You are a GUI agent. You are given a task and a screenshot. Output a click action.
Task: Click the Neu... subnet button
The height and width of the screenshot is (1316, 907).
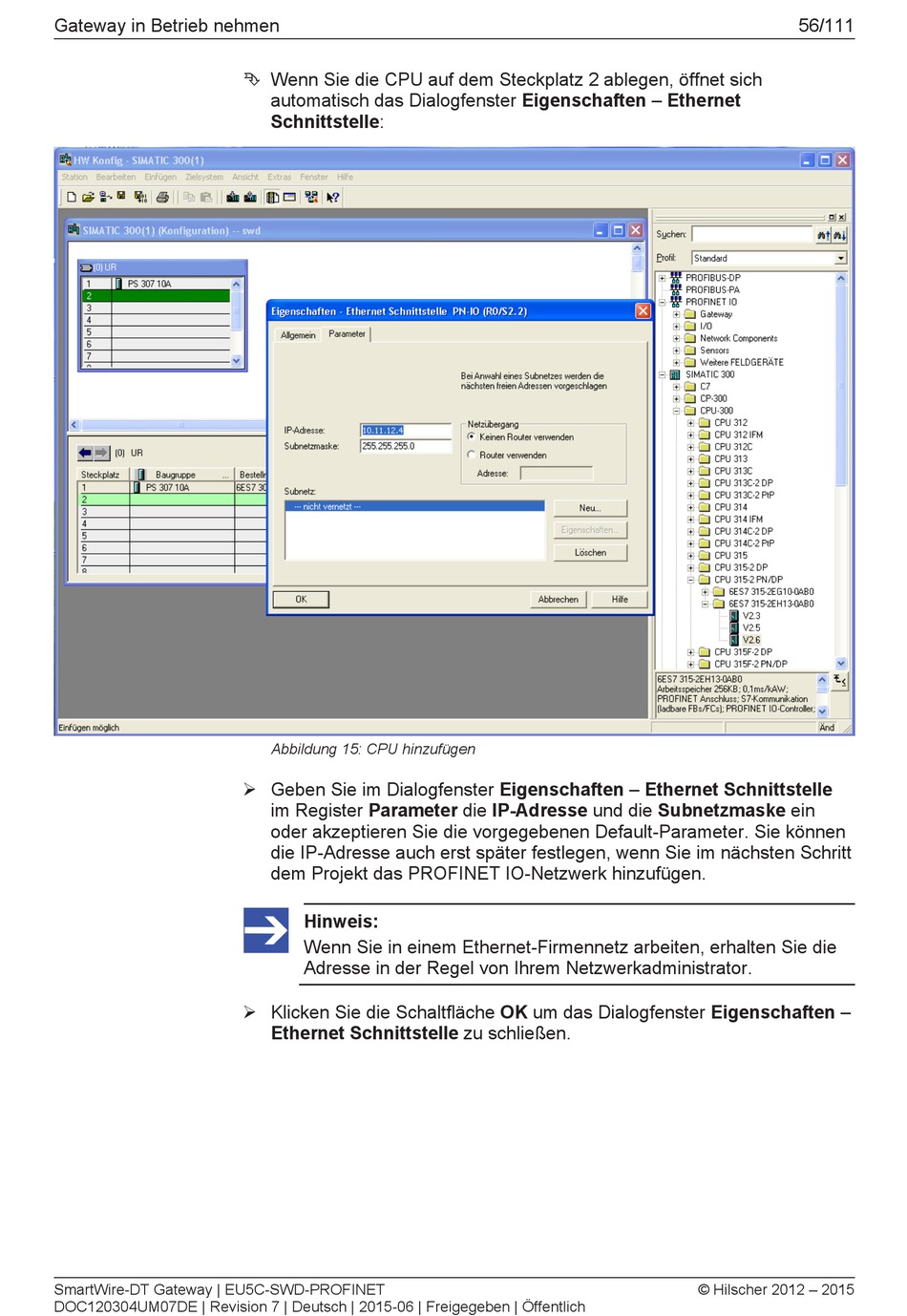point(590,508)
